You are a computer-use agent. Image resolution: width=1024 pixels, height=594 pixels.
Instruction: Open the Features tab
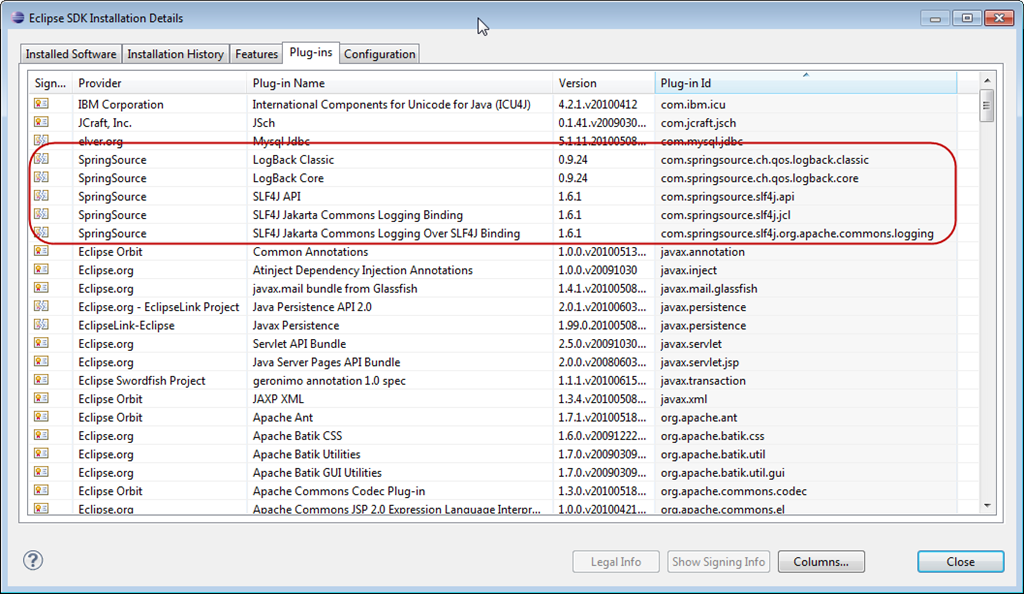click(256, 54)
